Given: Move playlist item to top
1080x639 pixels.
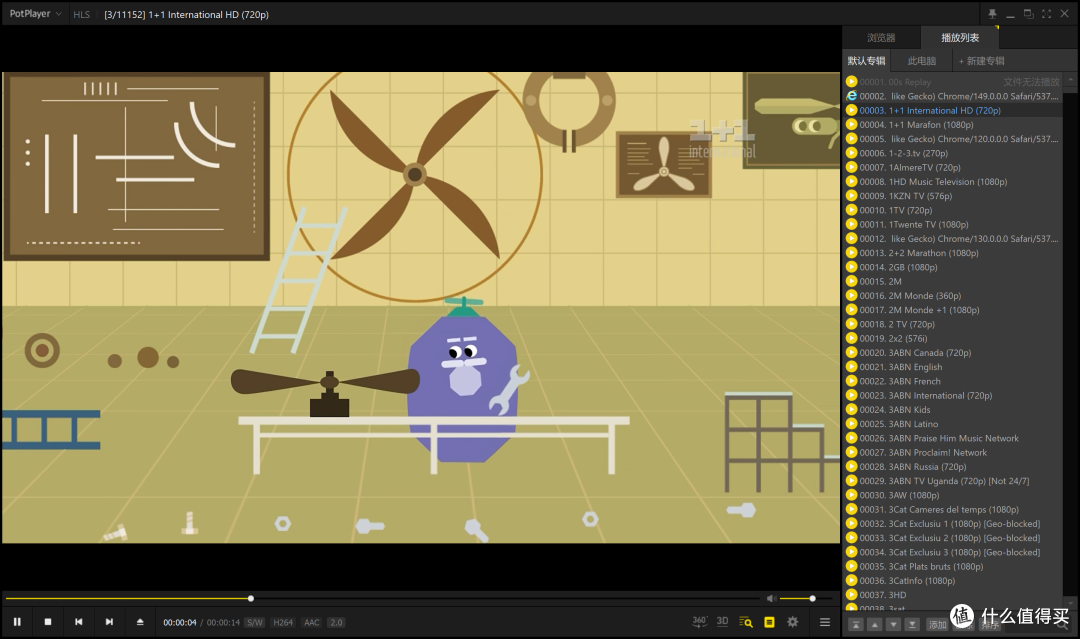Looking at the screenshot, I should coord(855,625).
